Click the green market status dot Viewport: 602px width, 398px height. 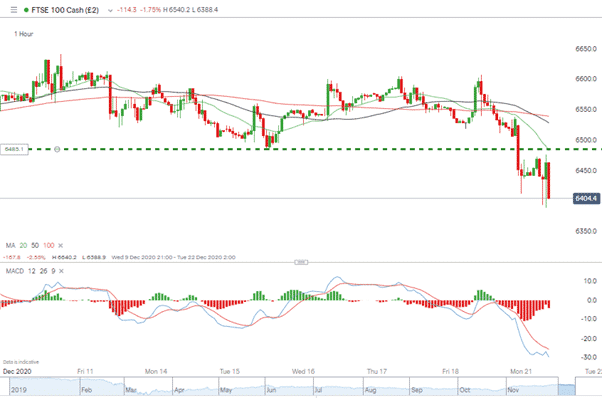[26, 10]
